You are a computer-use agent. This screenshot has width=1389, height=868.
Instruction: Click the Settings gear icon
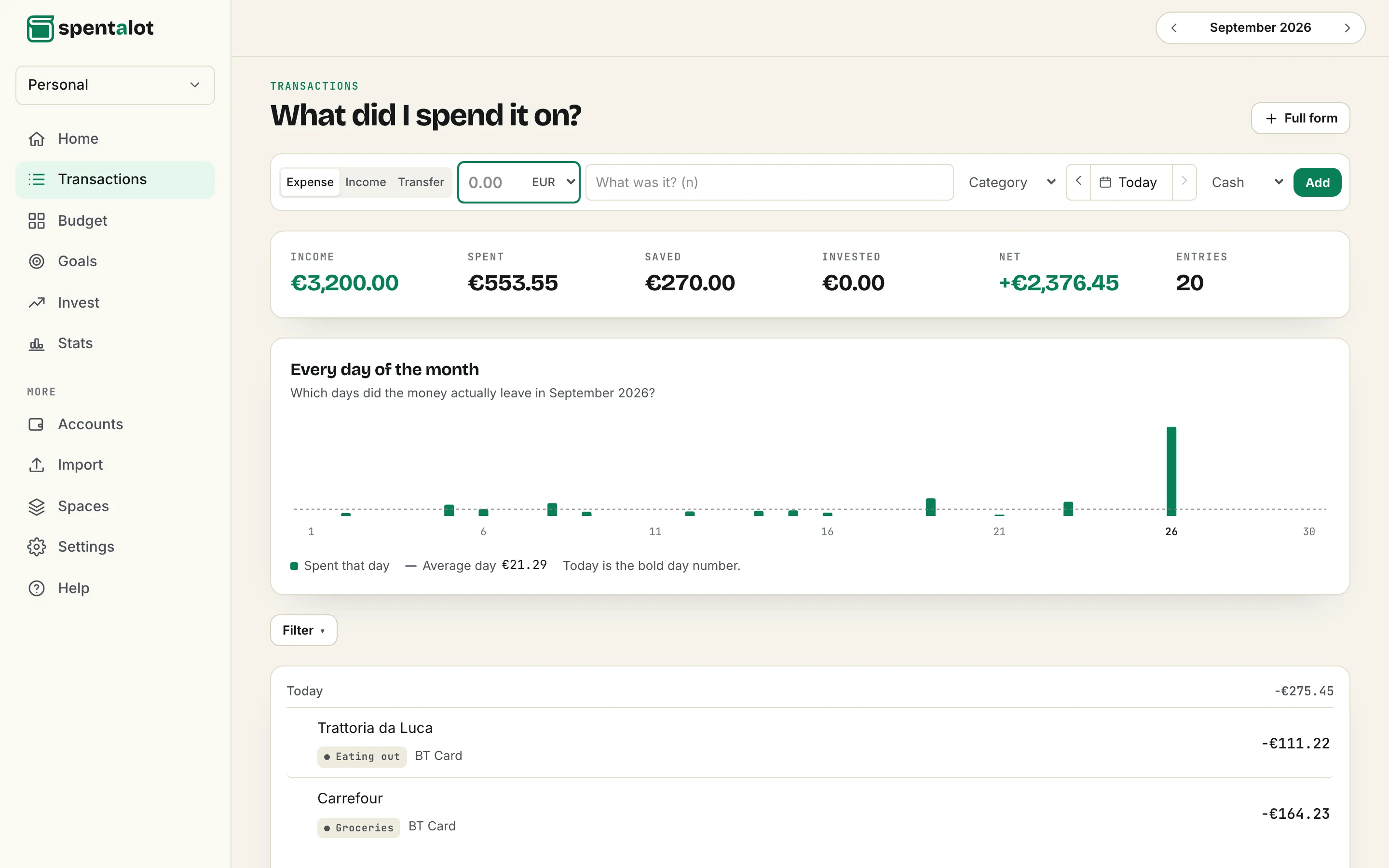point(37,546)
